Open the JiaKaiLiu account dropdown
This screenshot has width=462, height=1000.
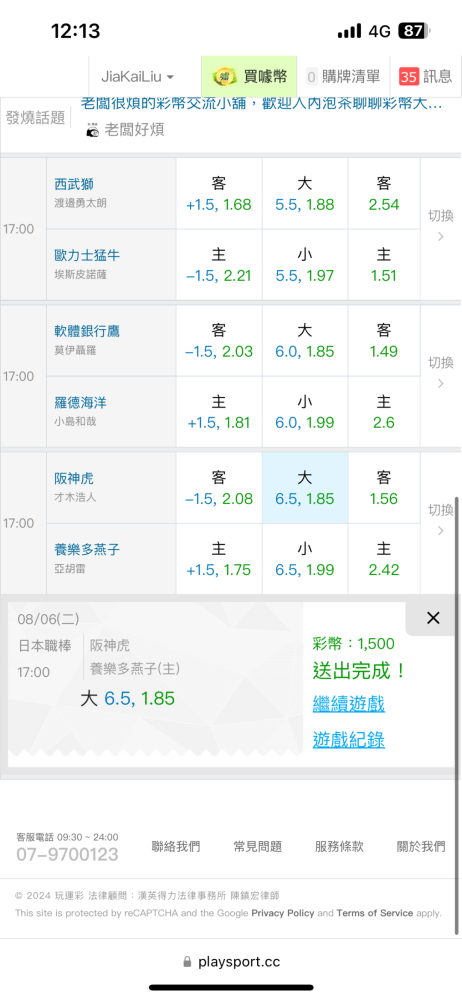[137, 77]
